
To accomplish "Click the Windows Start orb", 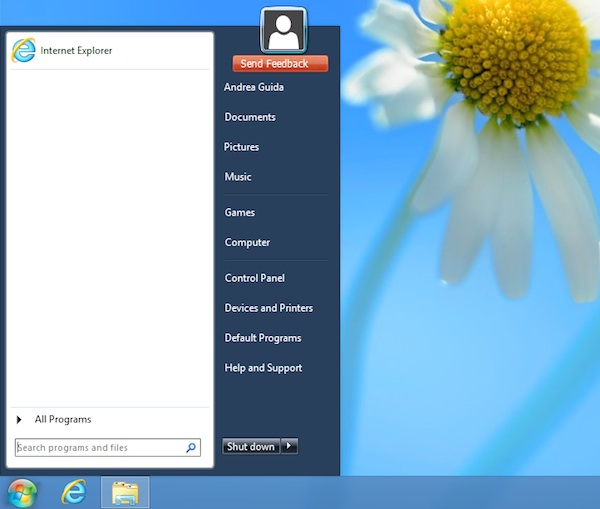I will 22,494.
